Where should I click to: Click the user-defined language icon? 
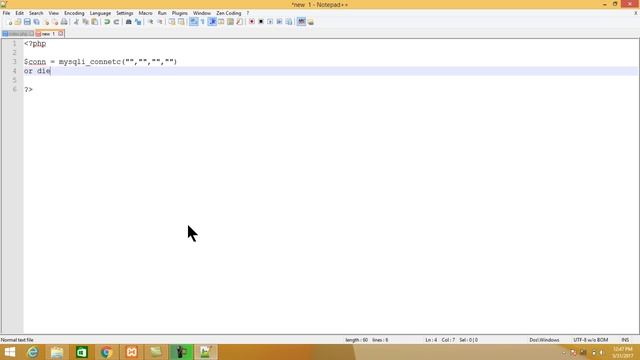pyautogui.click(x=221, y=22)
